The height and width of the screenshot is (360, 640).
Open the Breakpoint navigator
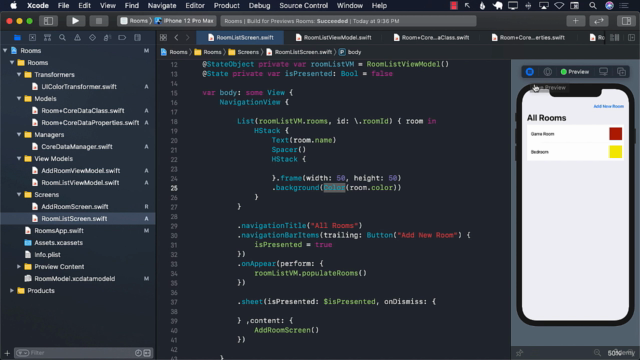click(x=122, y=38)
